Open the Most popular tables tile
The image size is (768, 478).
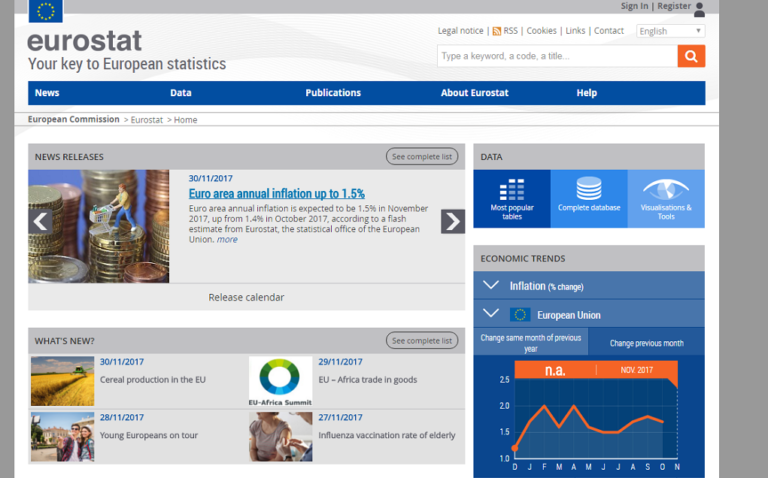click(512, 199)
